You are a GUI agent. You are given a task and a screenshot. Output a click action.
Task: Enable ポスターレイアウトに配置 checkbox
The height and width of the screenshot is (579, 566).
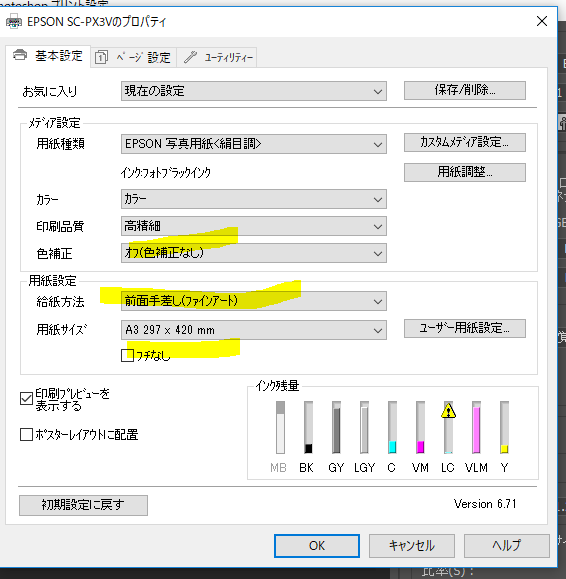(26, 434)
